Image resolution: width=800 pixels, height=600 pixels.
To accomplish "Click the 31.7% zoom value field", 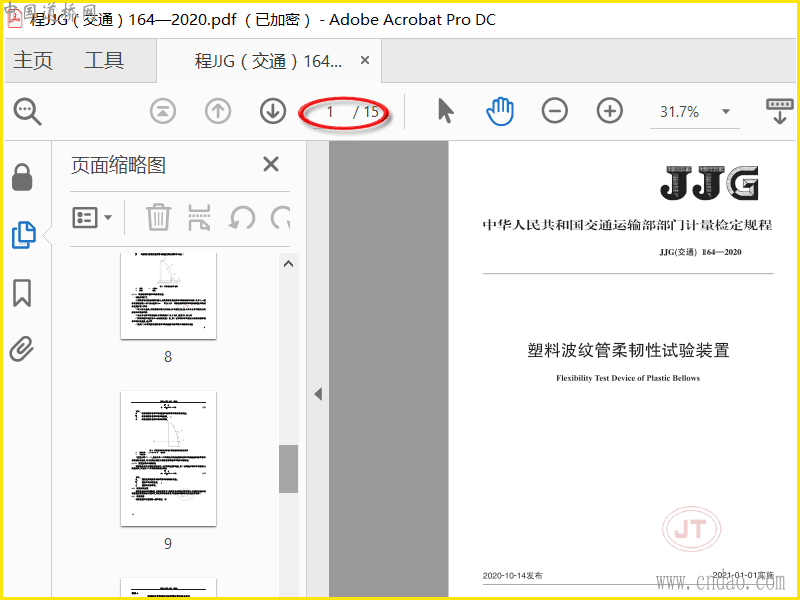I will [680, 112].
